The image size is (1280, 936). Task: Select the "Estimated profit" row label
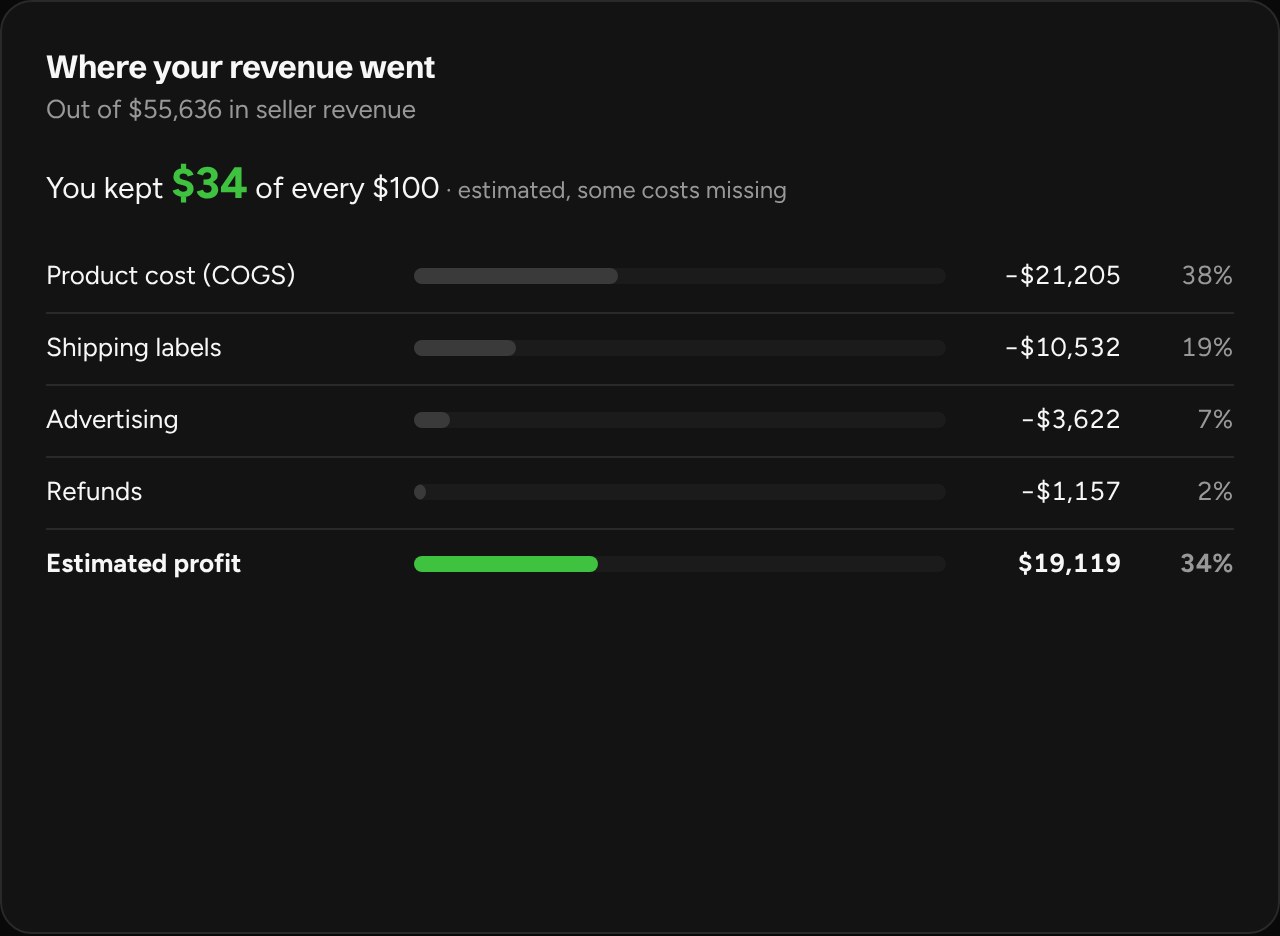coord(144,564)
